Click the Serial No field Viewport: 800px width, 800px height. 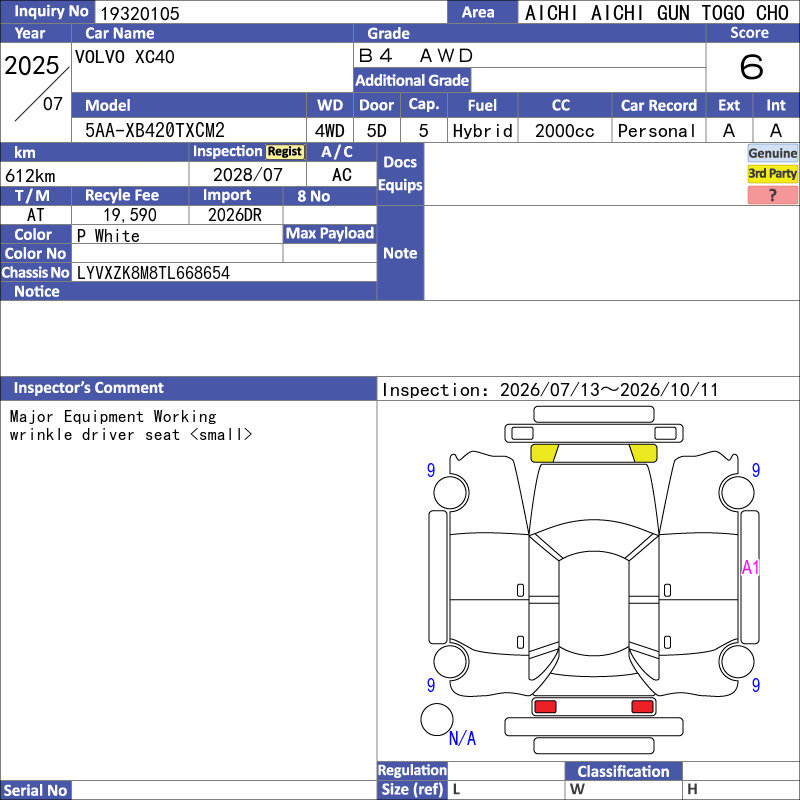tap(224, 790)
